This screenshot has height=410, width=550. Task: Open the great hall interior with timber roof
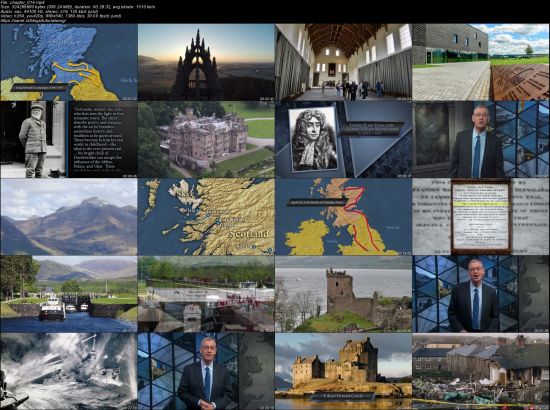(x=343, y=62)
